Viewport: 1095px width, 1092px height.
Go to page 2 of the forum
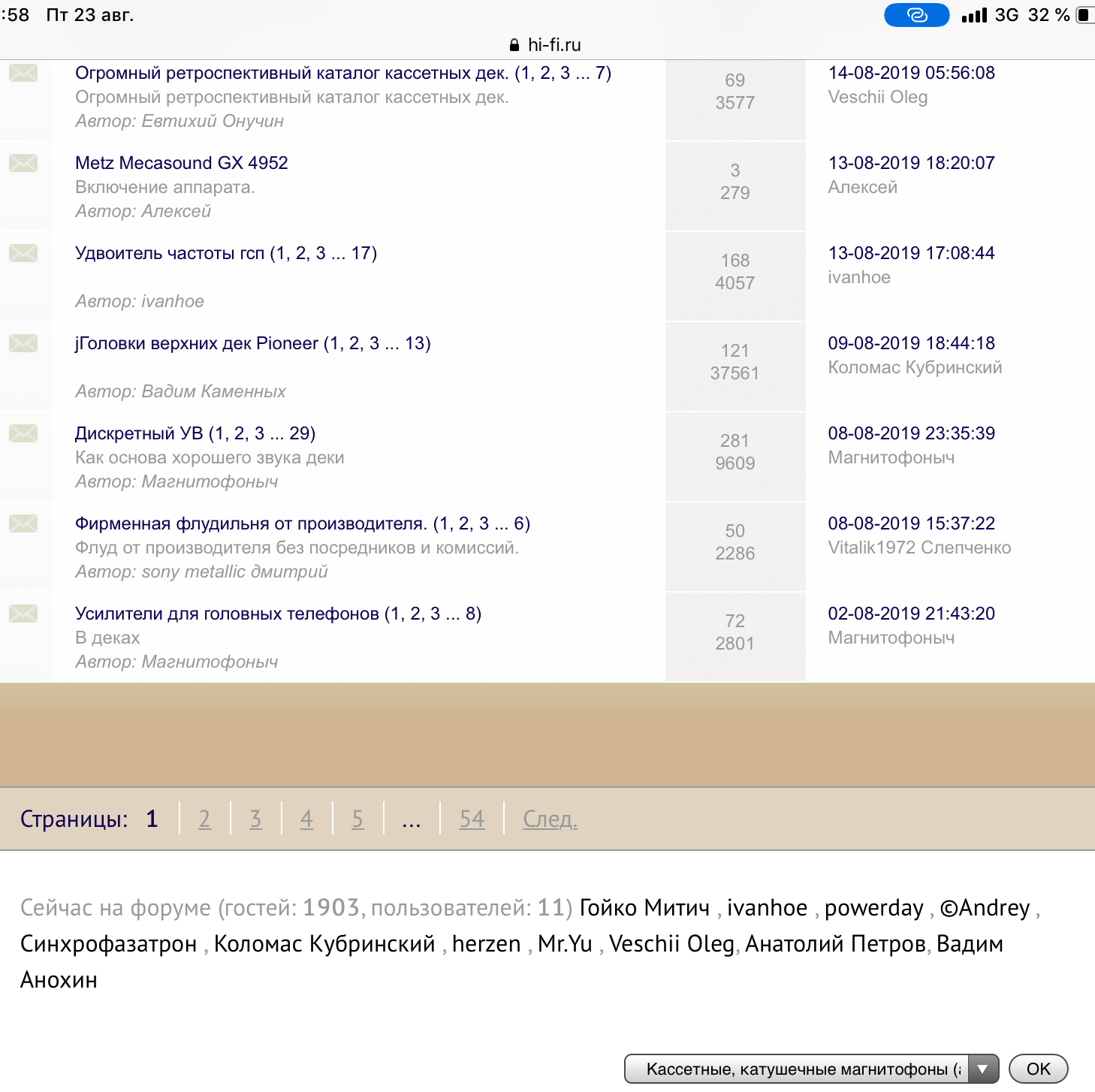pos(204,819)
